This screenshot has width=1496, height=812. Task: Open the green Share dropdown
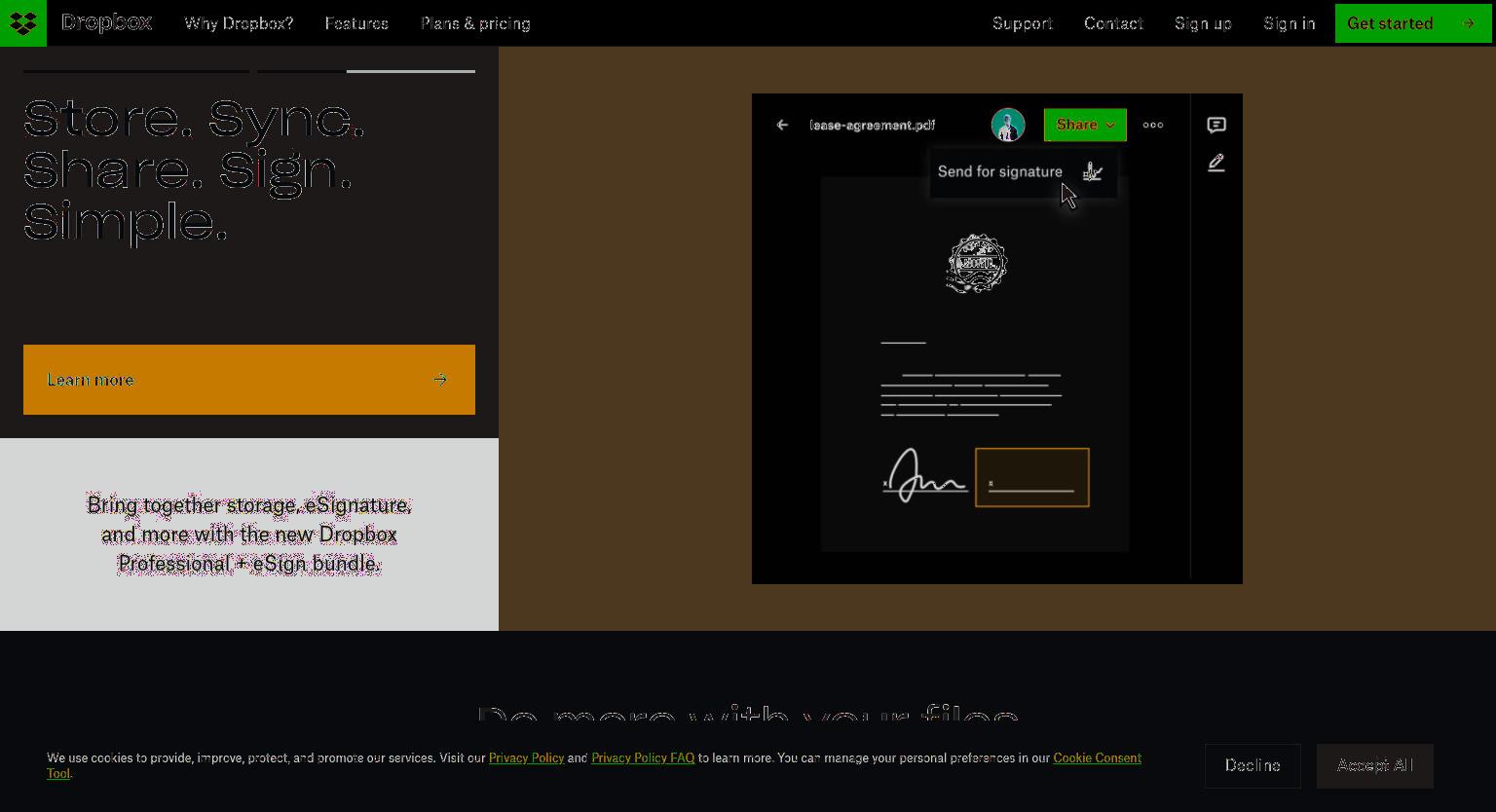[1085, 125]
